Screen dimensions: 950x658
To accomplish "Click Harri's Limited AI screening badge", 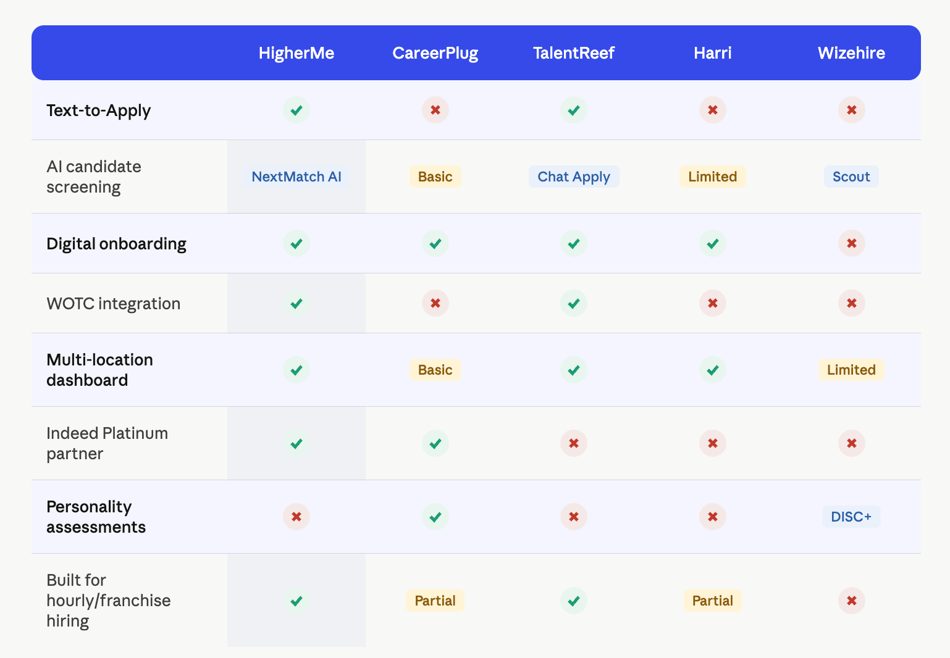I will click(x=713, y=177).
